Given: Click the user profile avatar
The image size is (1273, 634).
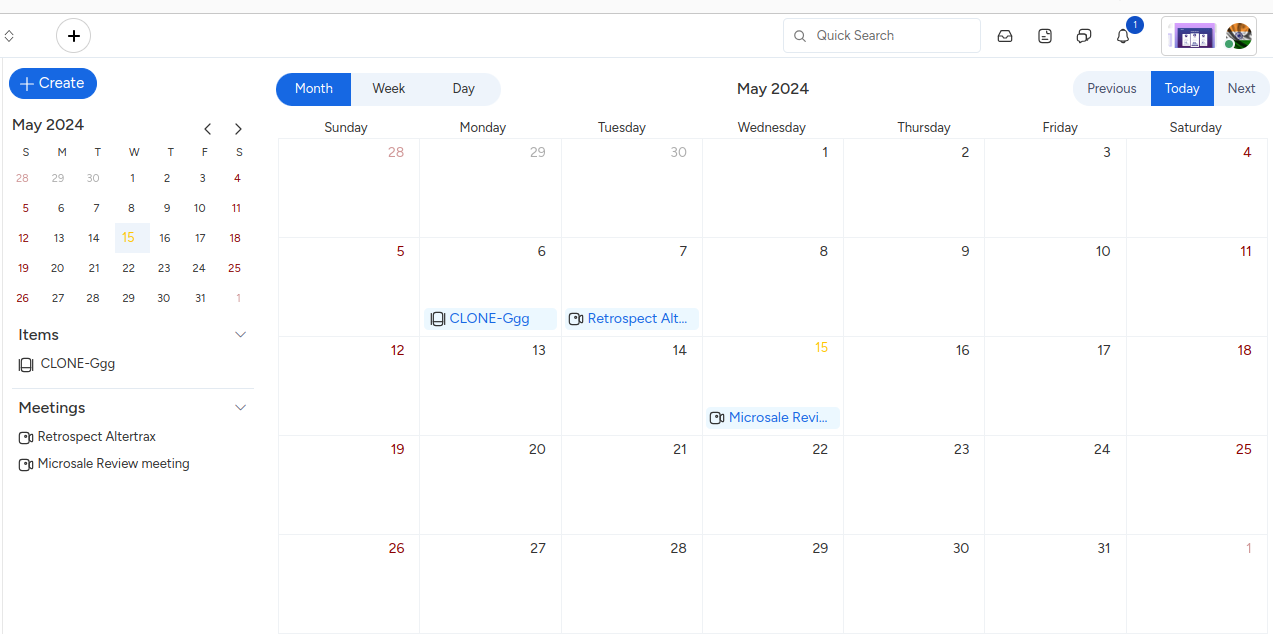Looking at the screenshot, I should pyautogui.click(x=1238, y=36).
